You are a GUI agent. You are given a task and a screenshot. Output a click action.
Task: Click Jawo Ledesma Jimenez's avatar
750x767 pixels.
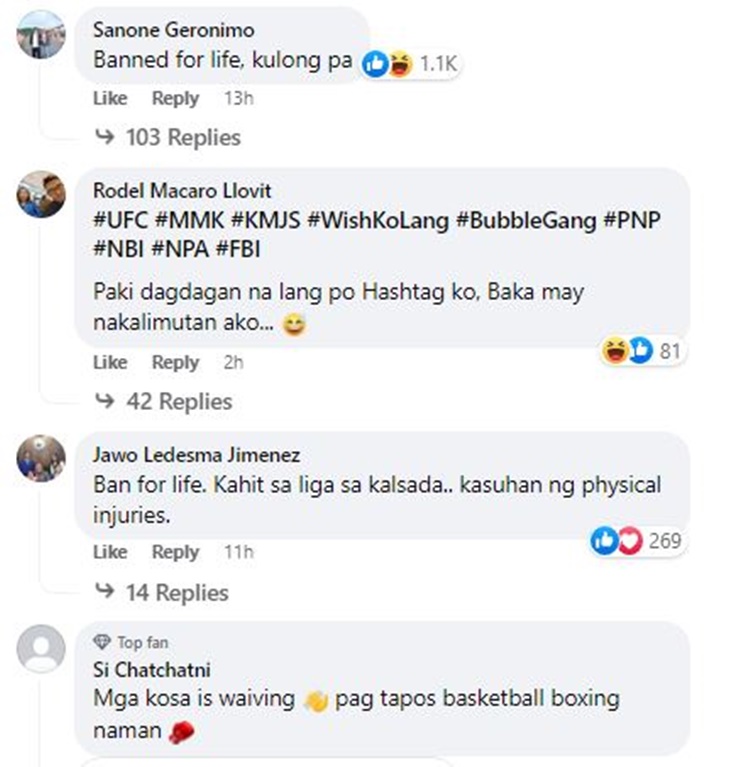pos(42,458)
